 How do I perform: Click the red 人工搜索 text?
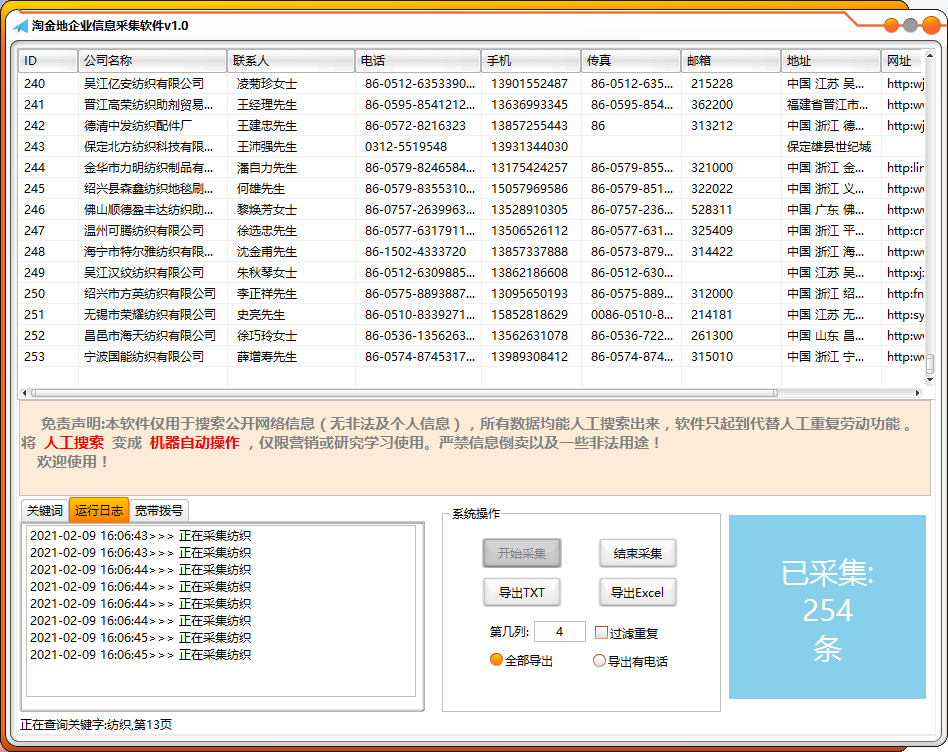(74, 442)
